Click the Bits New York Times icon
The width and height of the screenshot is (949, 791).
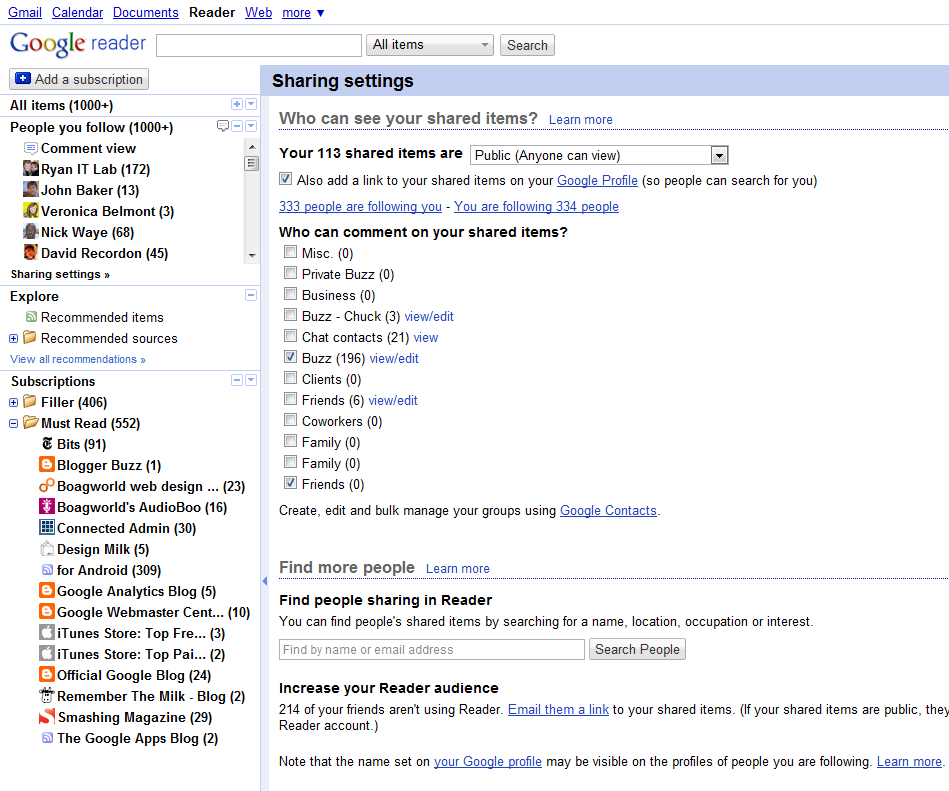[46, 444]
